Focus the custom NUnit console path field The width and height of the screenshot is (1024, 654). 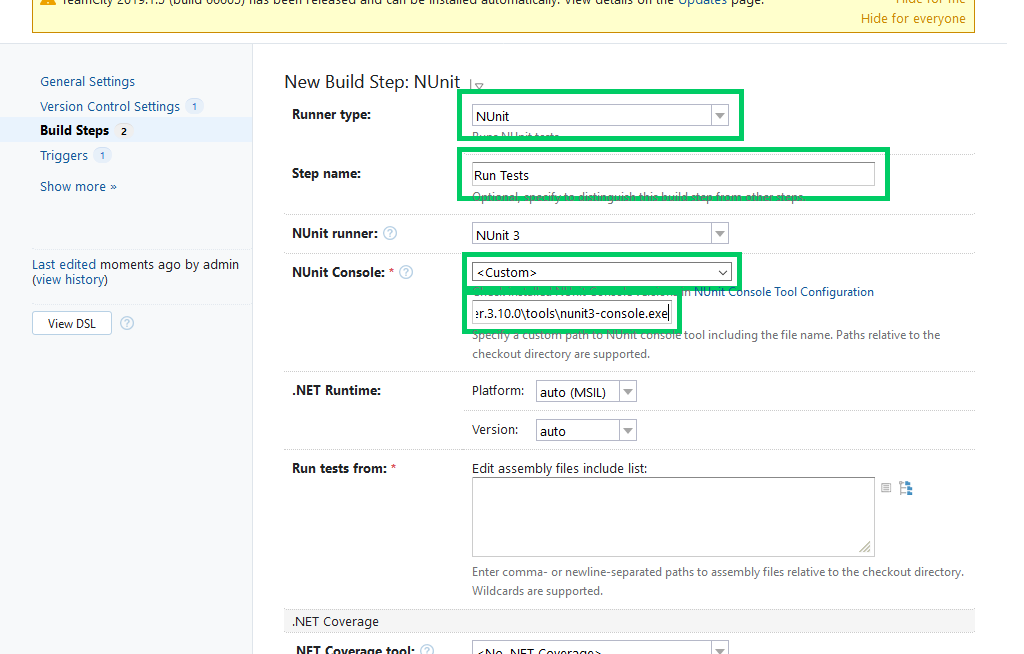pyautogui.click(x=571, y=314)
